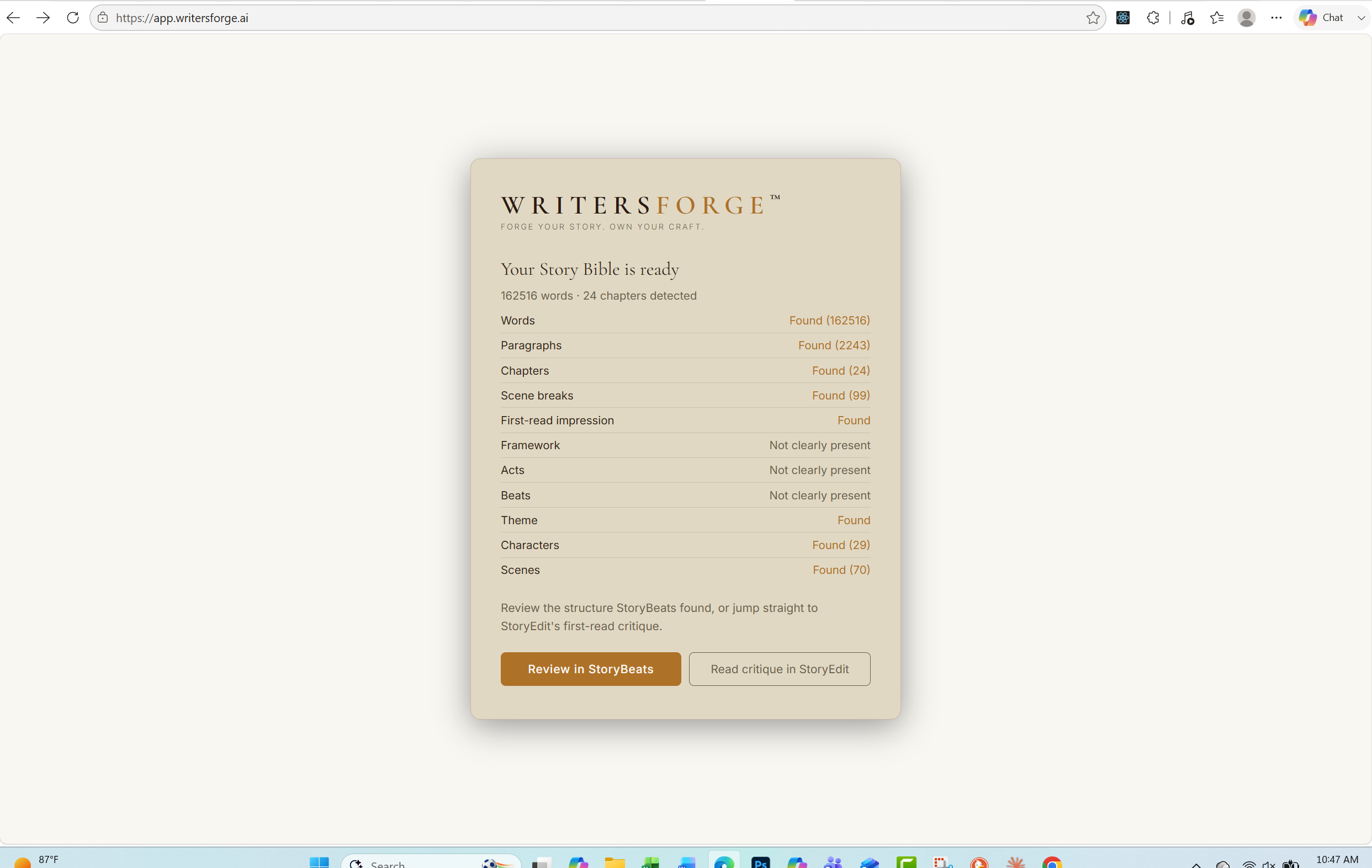
Task: Click the 'Your Story Bible is ready' heading
Action: pos(590,269)
